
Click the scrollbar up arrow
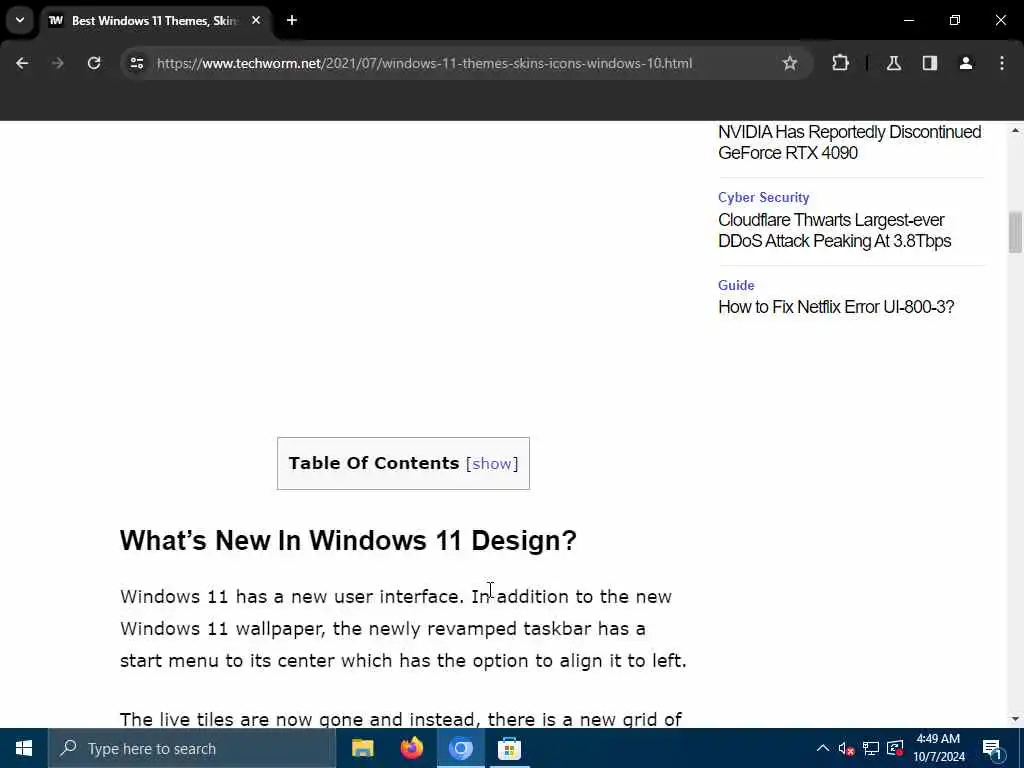(x=1015, y=131)
